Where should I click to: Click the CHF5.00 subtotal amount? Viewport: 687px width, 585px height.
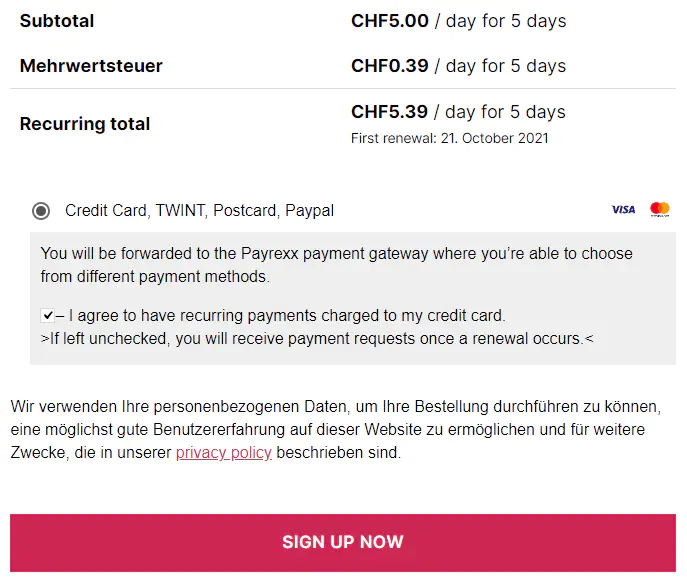390,21
